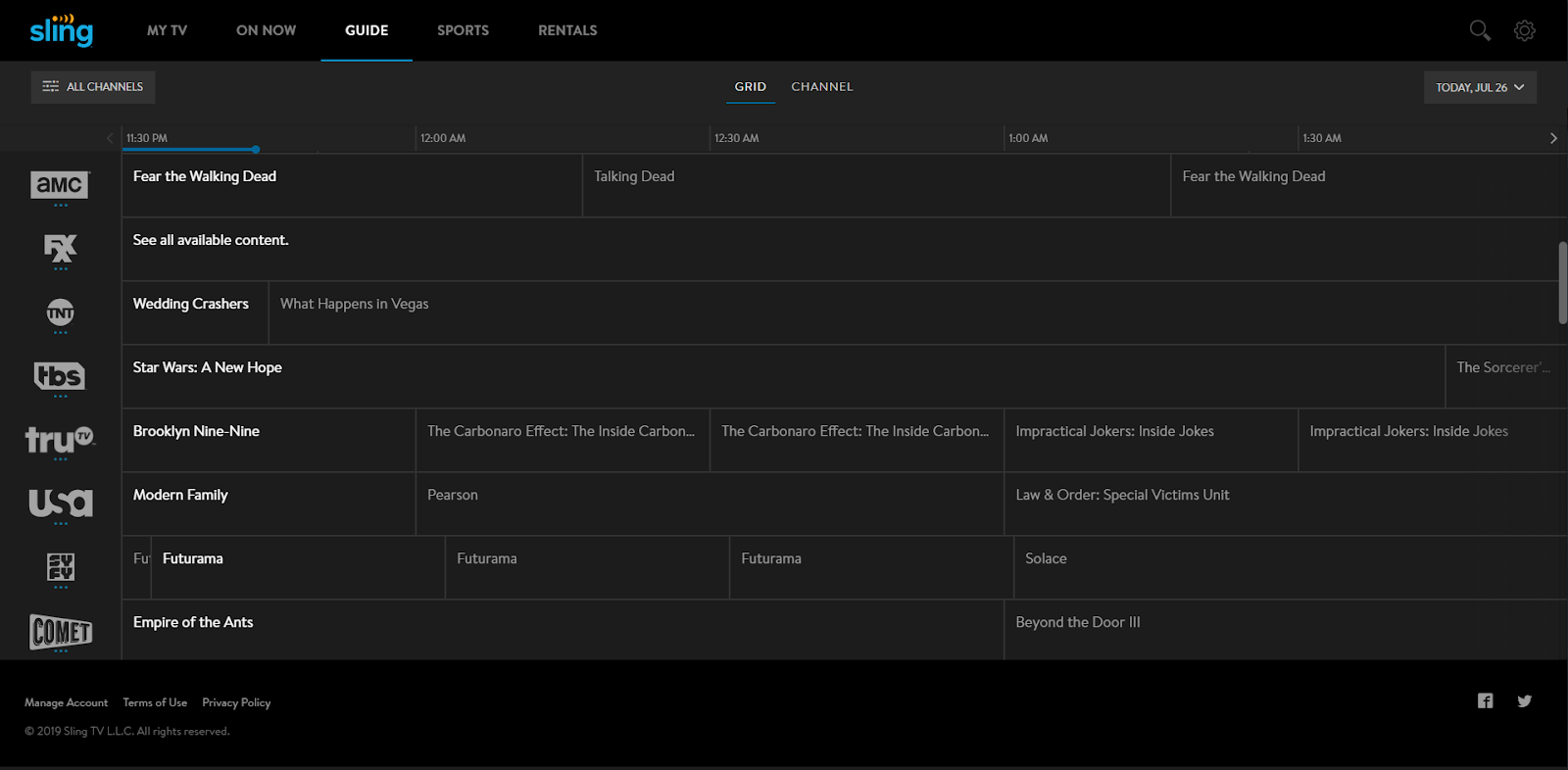Select the Comet channel logo
Viewport: 1568px width, 770px height.
[x=61, y=632]
